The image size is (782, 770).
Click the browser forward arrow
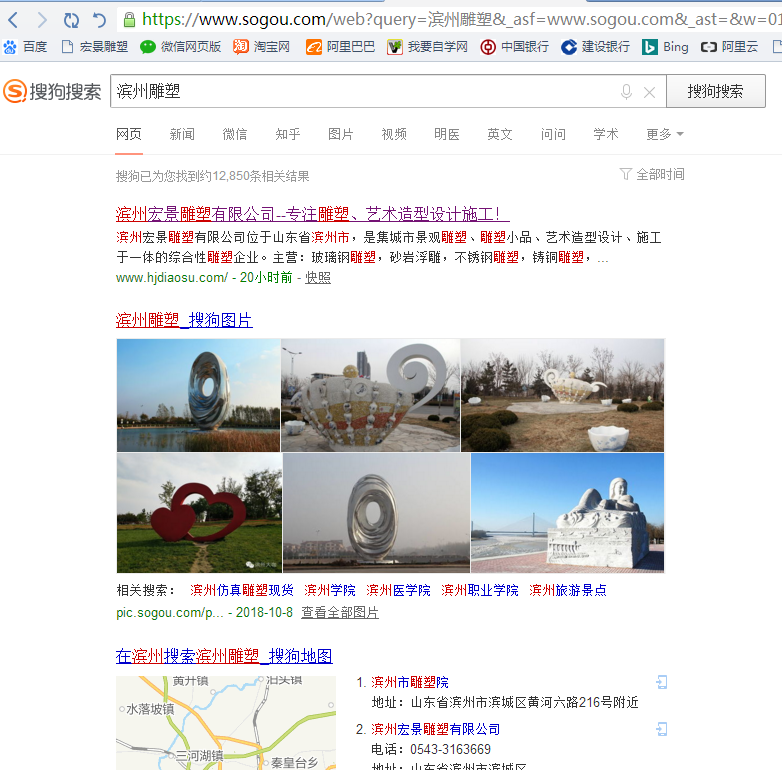click(x=42, y=20)
